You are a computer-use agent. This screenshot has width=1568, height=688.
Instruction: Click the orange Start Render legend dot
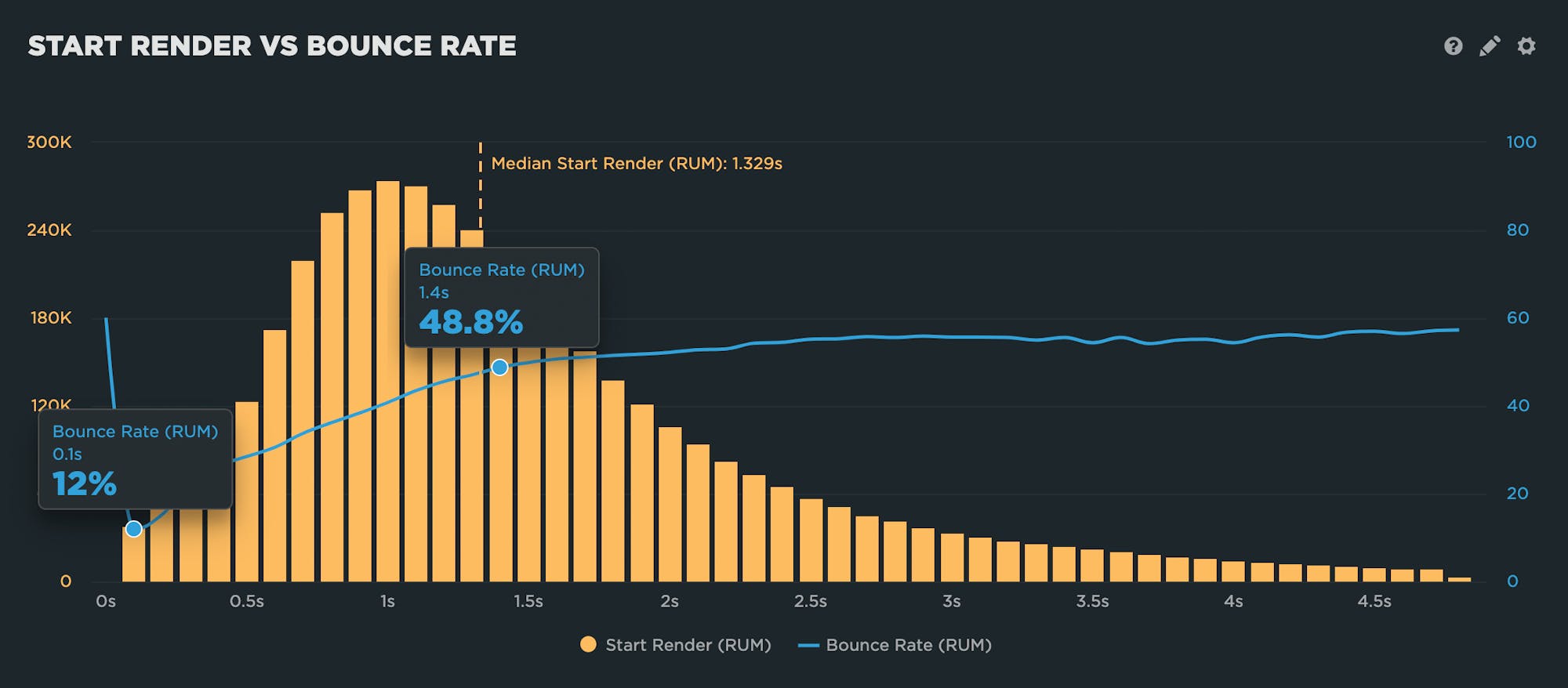tap(588, 645)
